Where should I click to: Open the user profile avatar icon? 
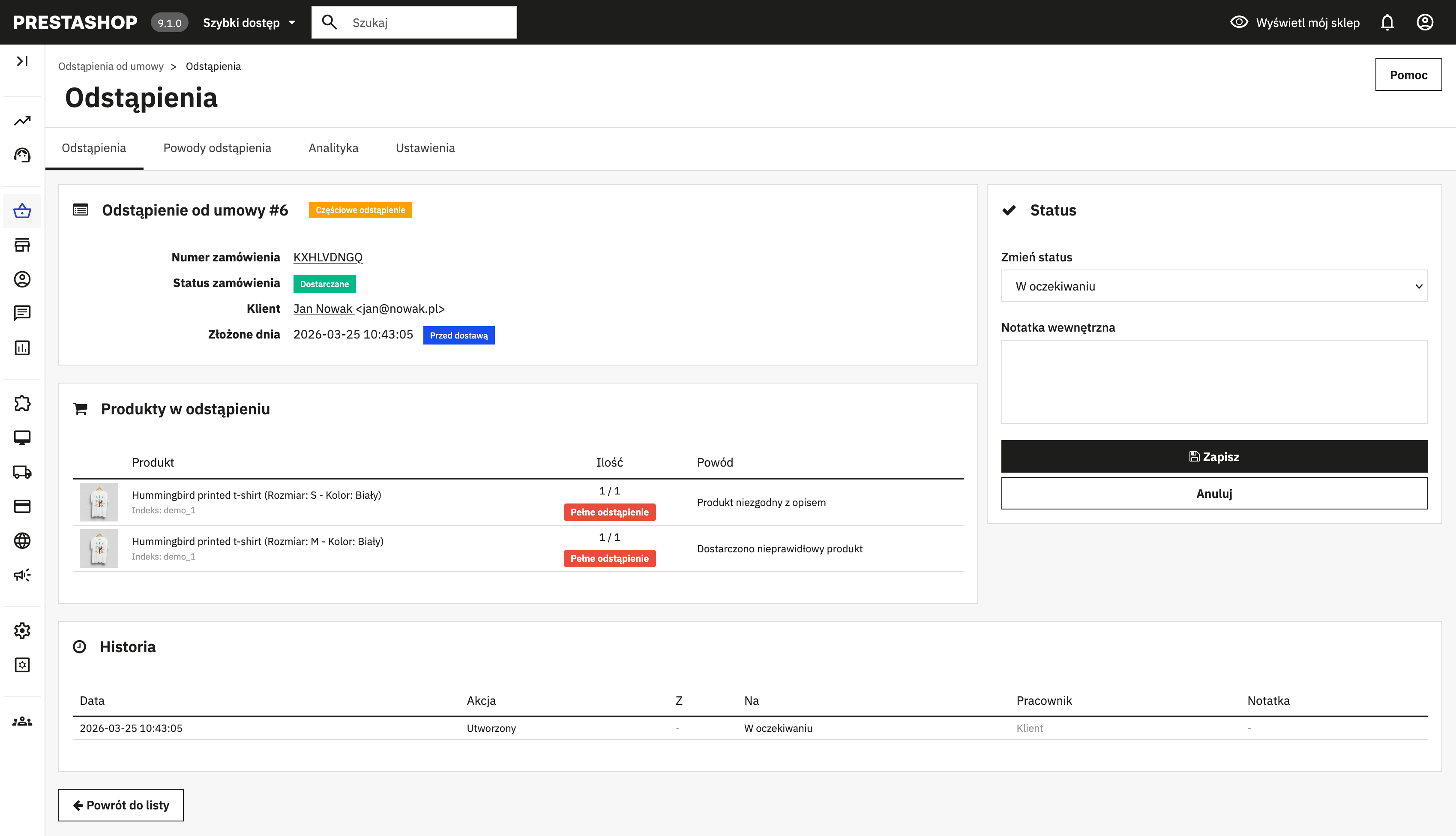1424,22
